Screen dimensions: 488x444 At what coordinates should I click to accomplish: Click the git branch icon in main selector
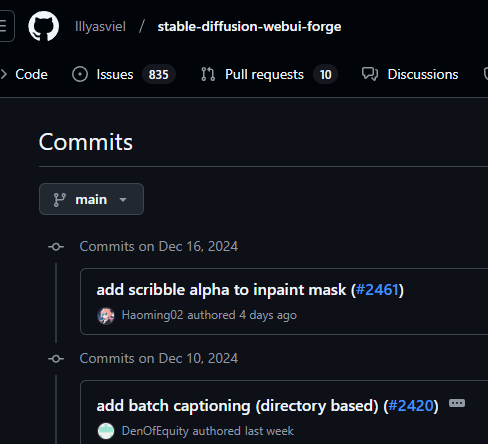tap(60, 200)
